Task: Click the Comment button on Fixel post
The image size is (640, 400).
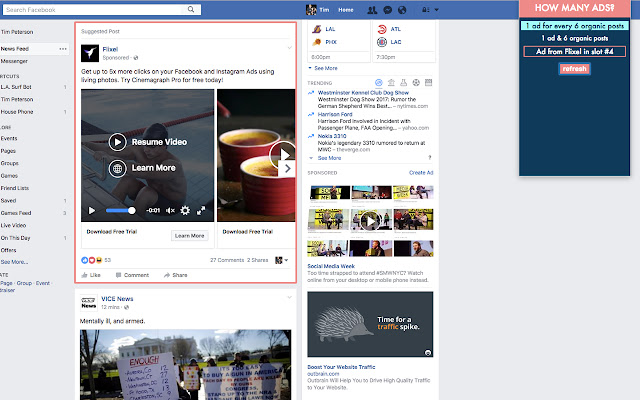Action: pos(131,274)
